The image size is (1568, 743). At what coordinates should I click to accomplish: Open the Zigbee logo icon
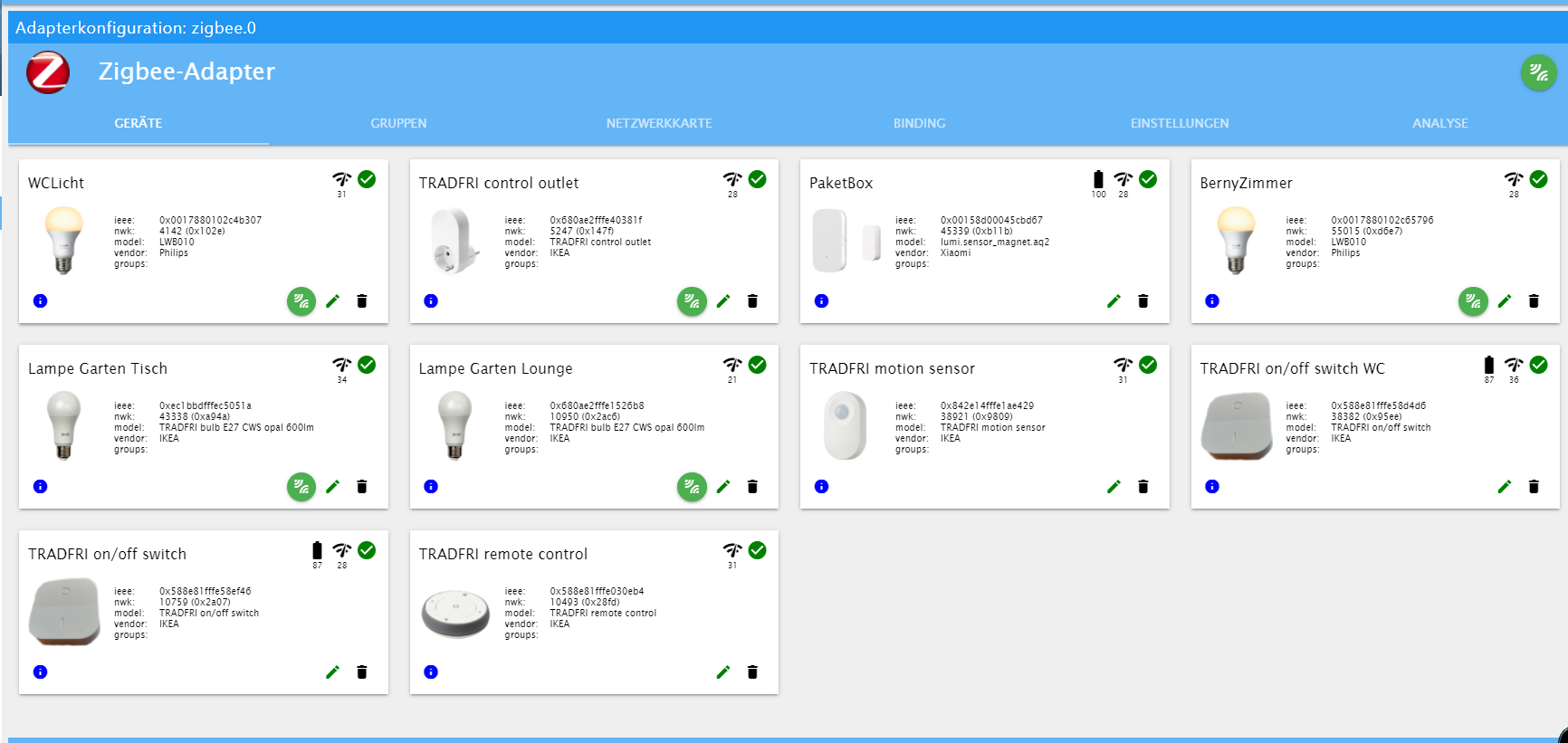coord(48,72)
